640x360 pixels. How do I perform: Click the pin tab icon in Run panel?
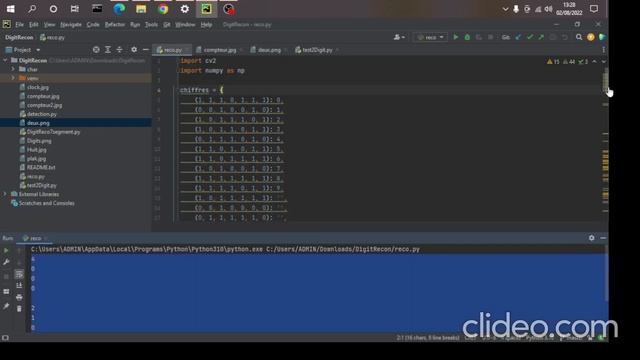pyautogui.click(x=6, y=306)
